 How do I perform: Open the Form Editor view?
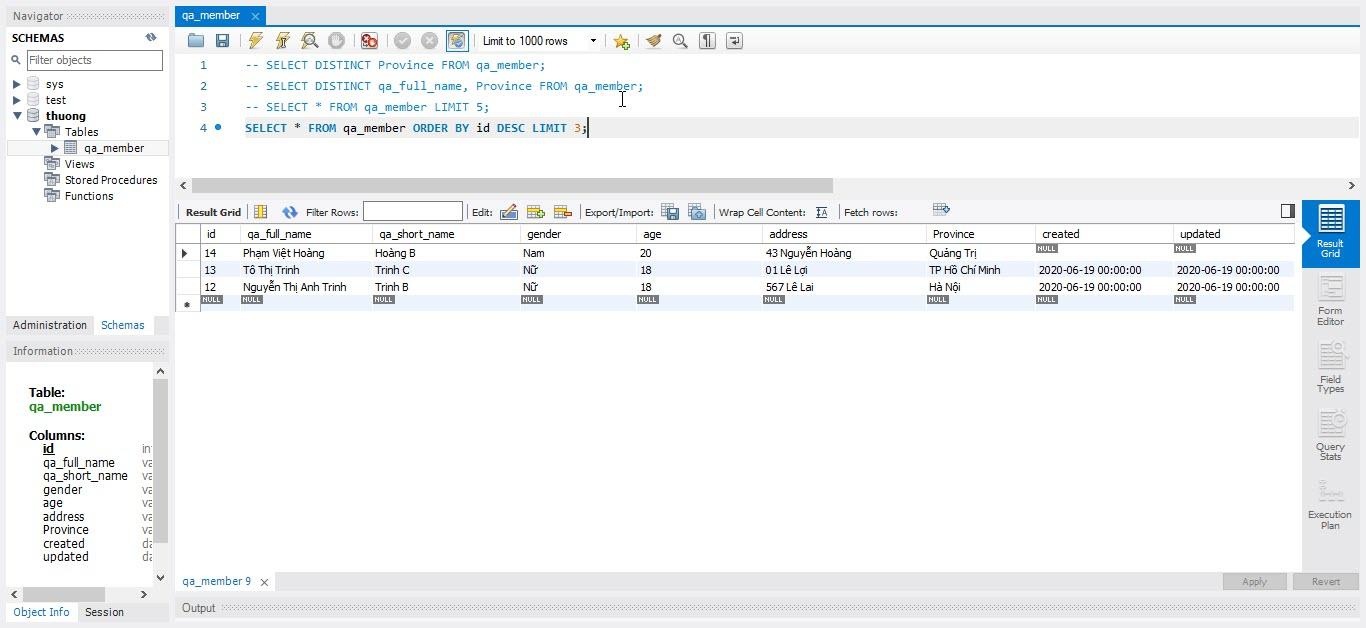[1330, 302]
